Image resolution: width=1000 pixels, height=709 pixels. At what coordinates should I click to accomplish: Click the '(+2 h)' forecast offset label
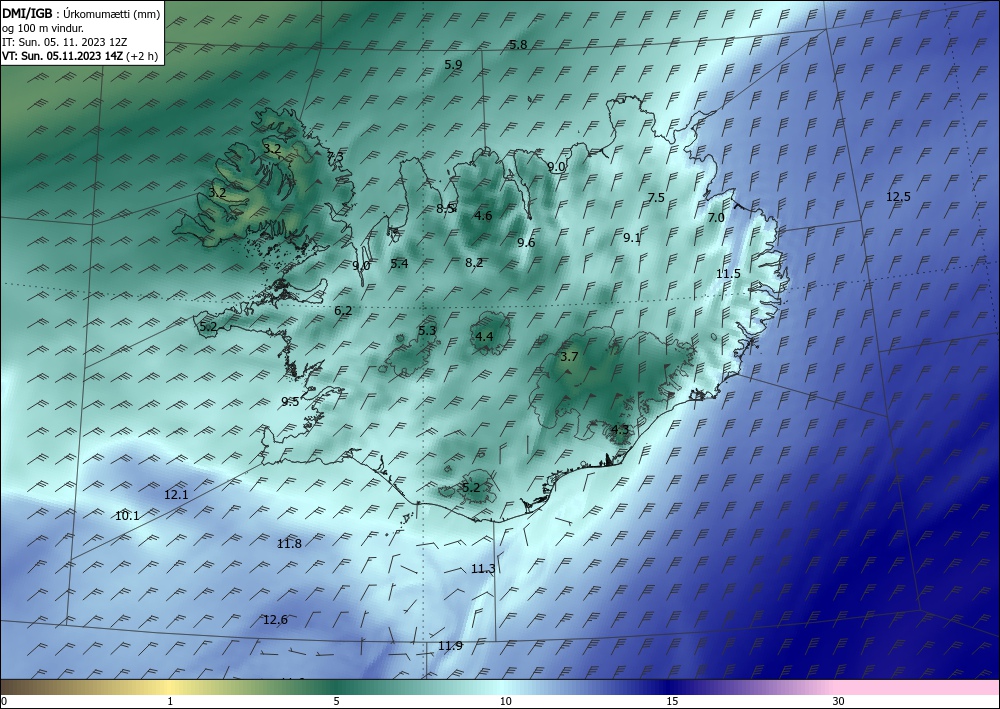tap(142, 56)
